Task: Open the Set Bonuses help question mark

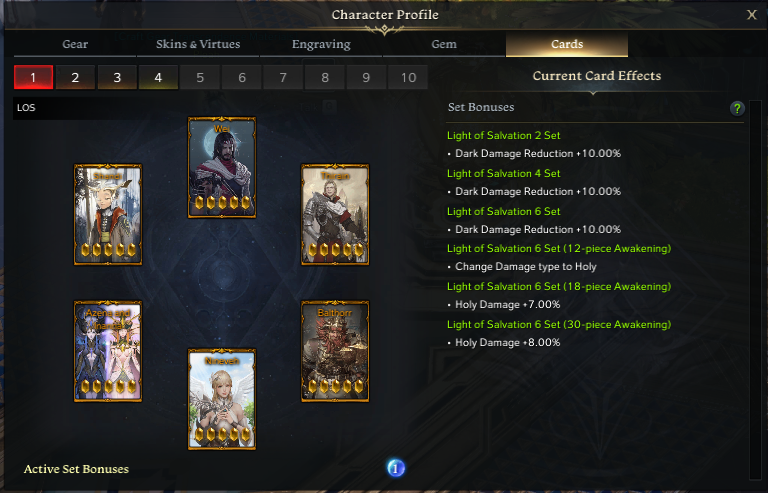Action: (x=737, y=108)
